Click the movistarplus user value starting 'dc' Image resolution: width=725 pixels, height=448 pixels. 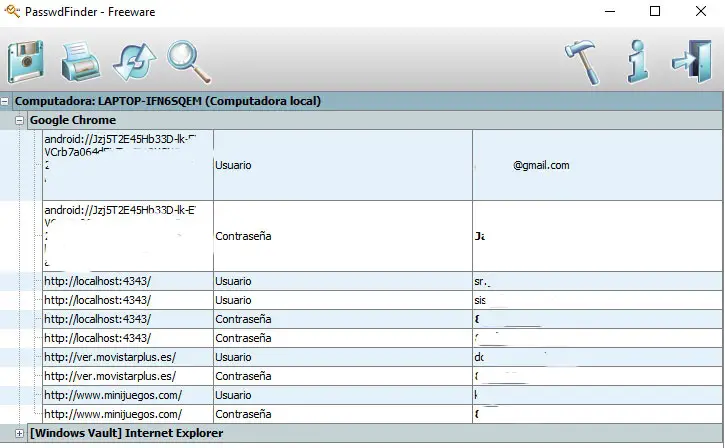[x=597, y=357]
